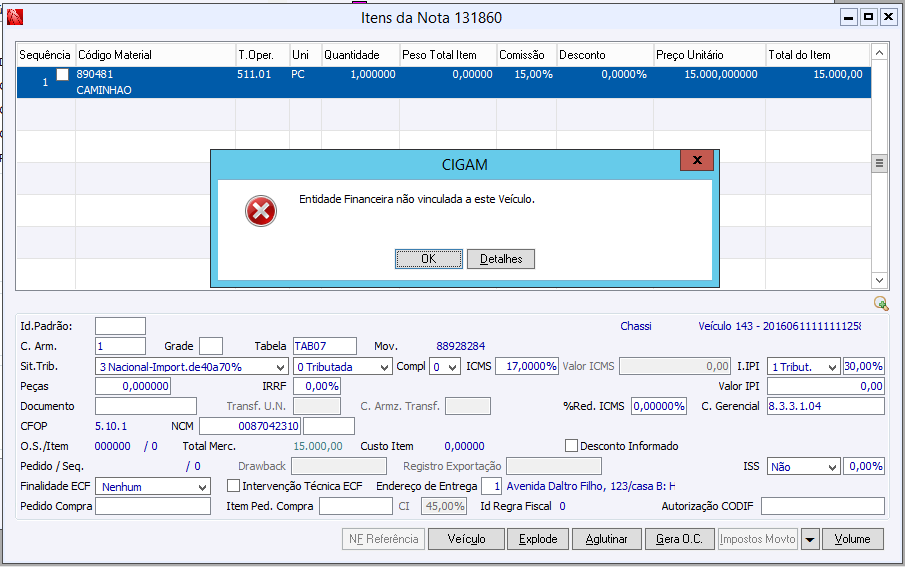
Task: Close the CIGAM error dialog
Action: pyautogui.click(x=697, y=160)
